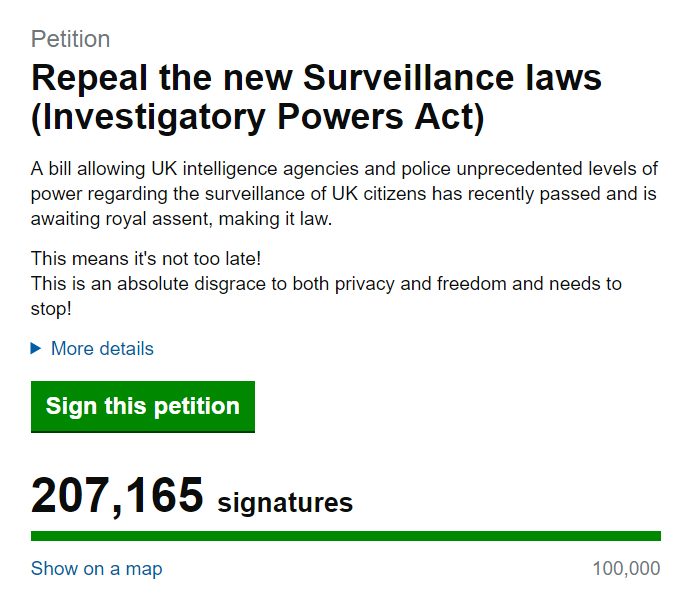Click the heading line (Investigatory Powers Act)
The image size is (693, 613).
(257, 118)
